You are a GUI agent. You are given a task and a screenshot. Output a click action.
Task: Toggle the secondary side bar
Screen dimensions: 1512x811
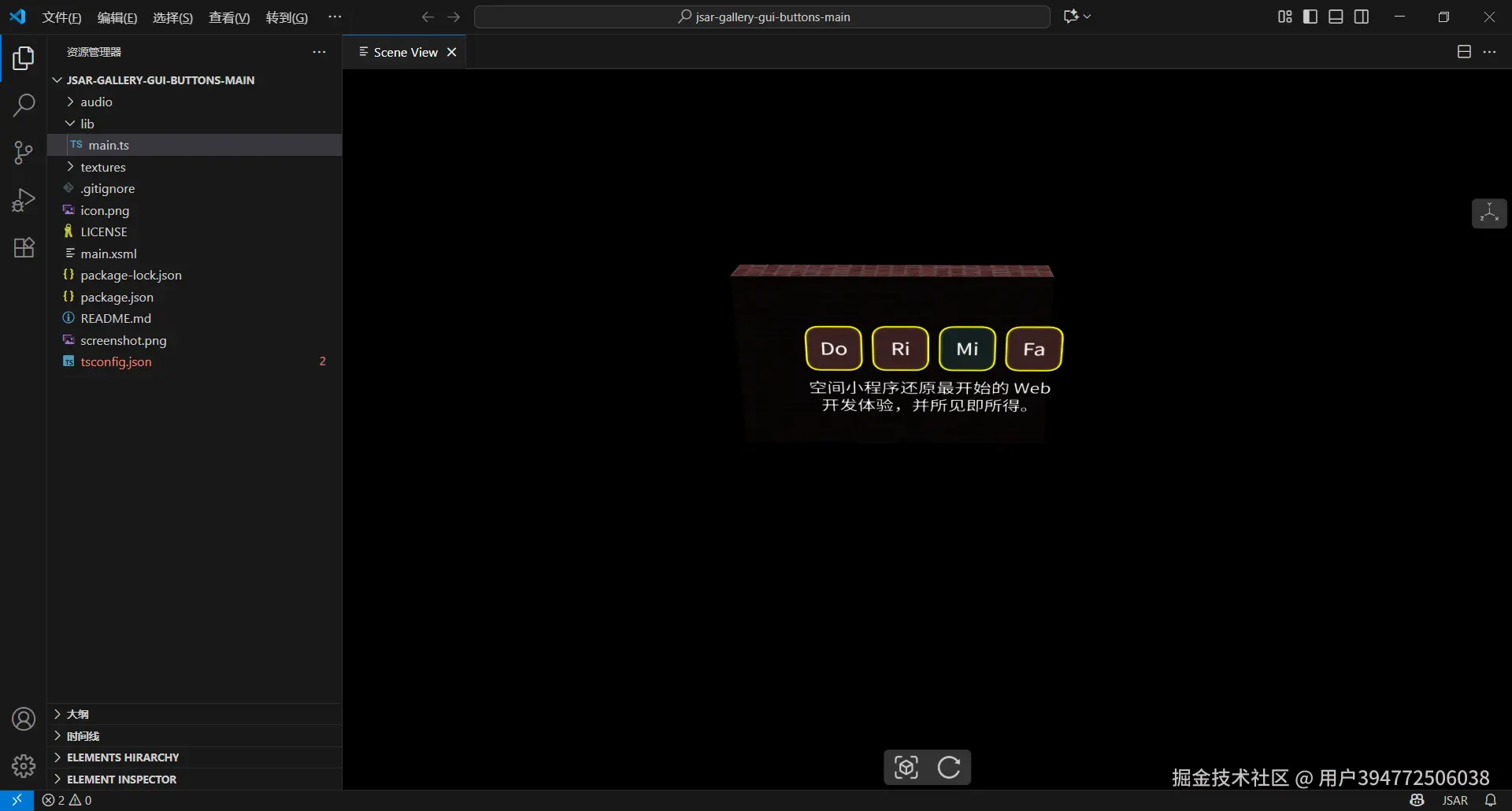[1362, 17]
